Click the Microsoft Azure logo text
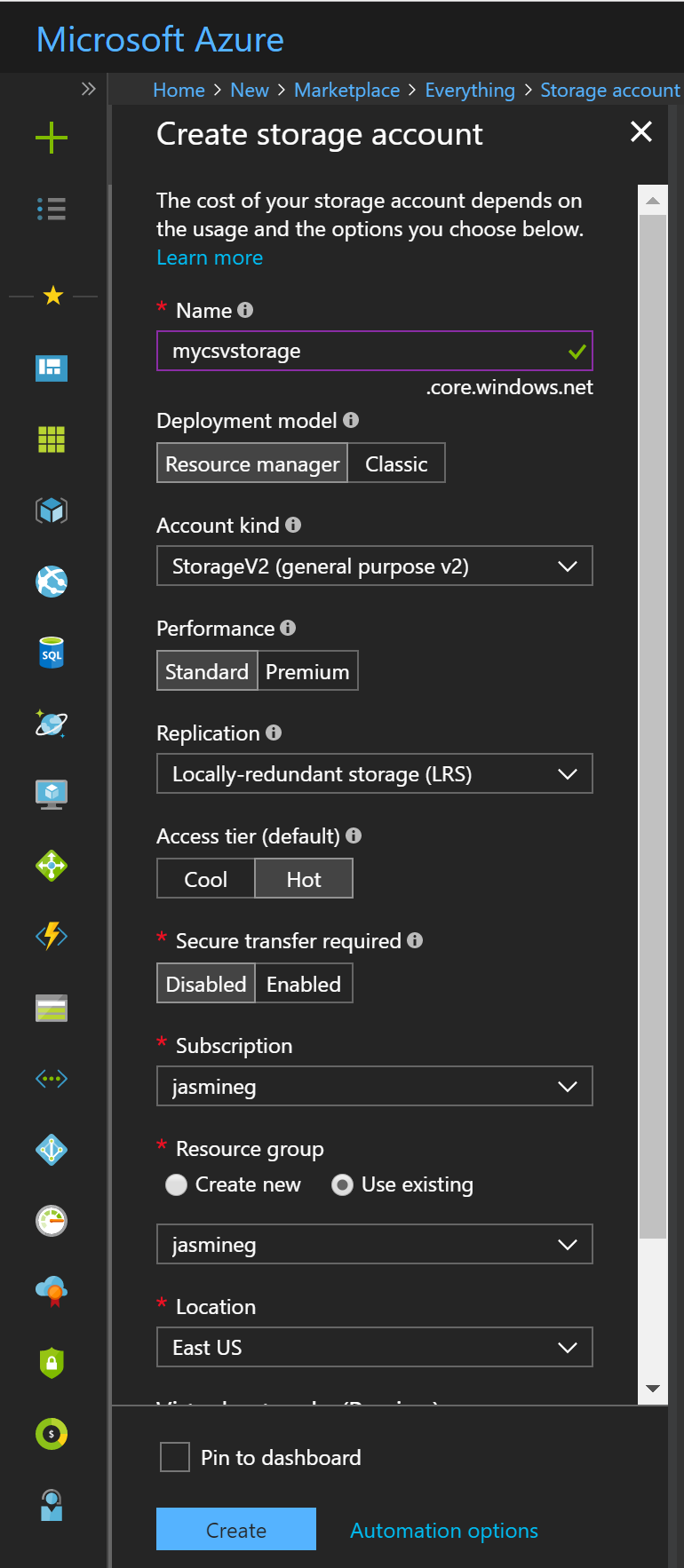 (x=160, y=40)
